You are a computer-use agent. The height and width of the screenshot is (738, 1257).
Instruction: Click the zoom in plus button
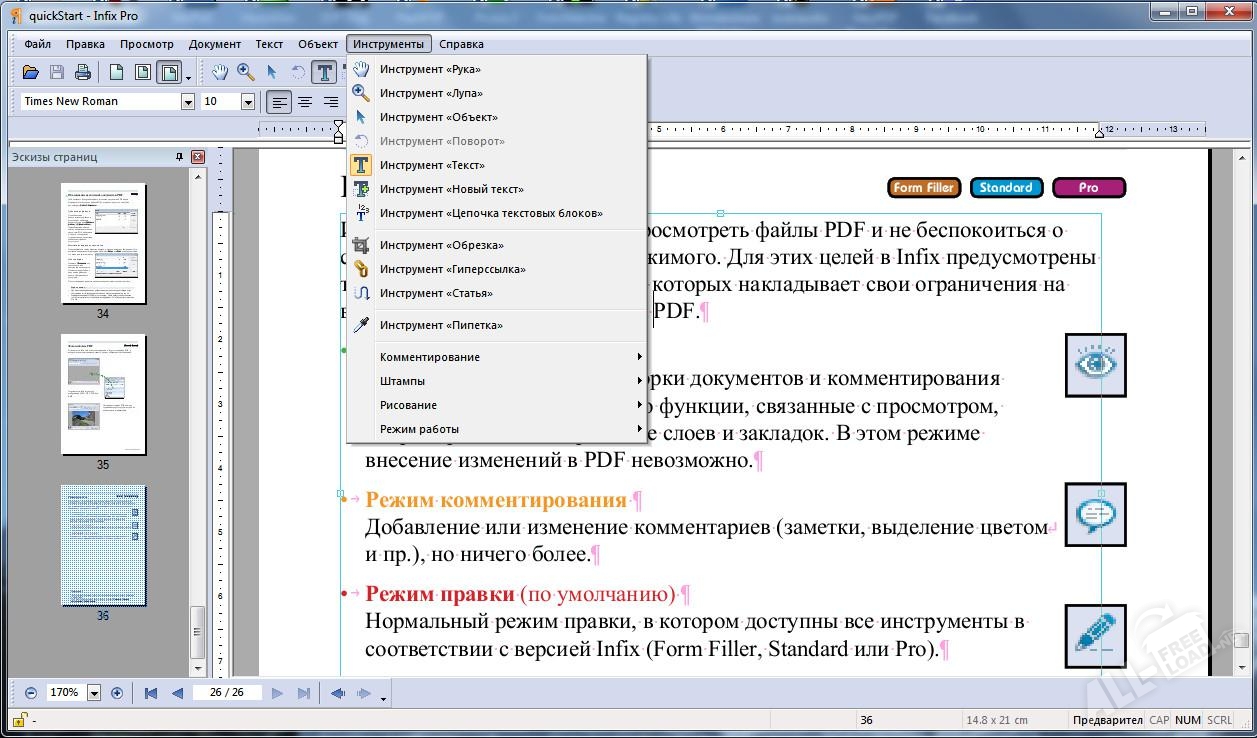click(x=117, y=693)
